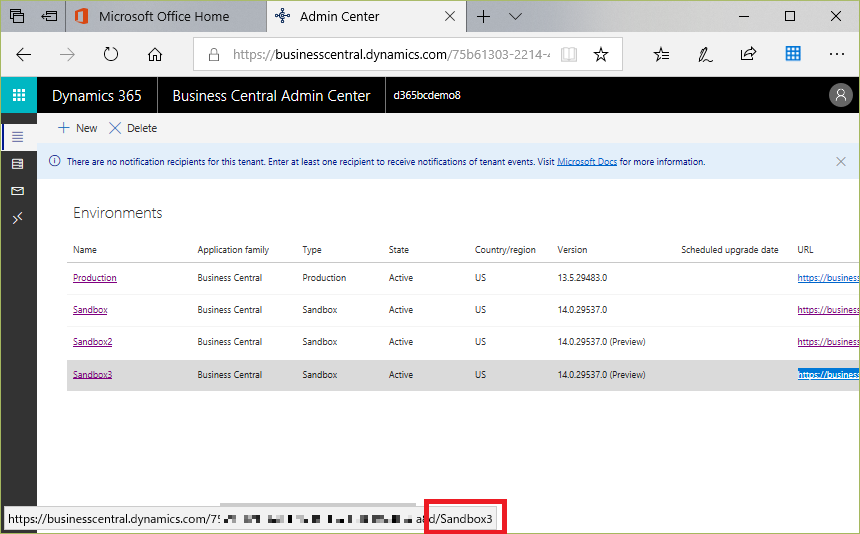
Task: Share this page via share icon
Action: pos(749,54)
